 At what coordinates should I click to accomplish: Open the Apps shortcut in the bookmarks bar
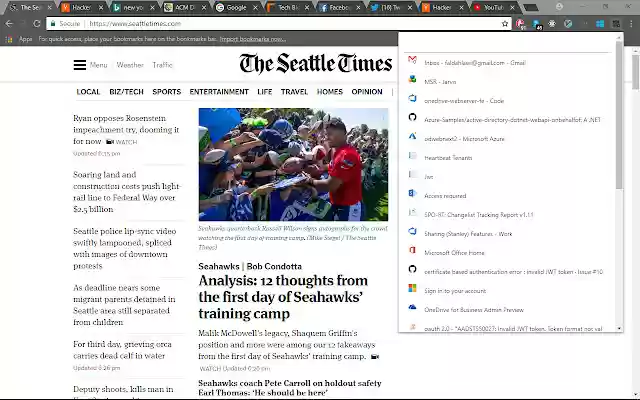click(20, 39)
